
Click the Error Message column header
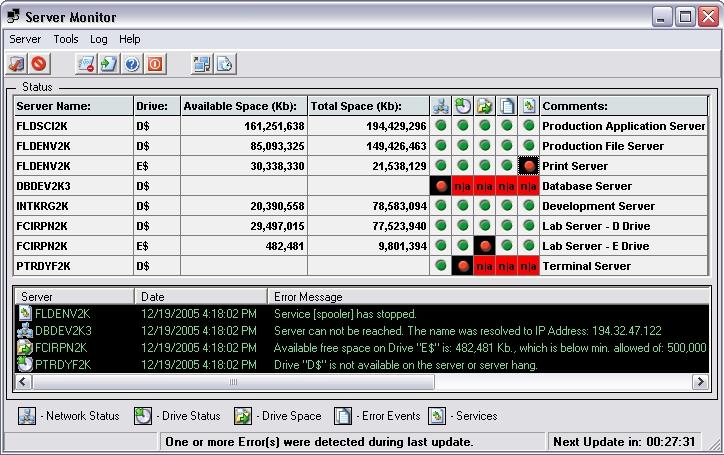(308, 297)
